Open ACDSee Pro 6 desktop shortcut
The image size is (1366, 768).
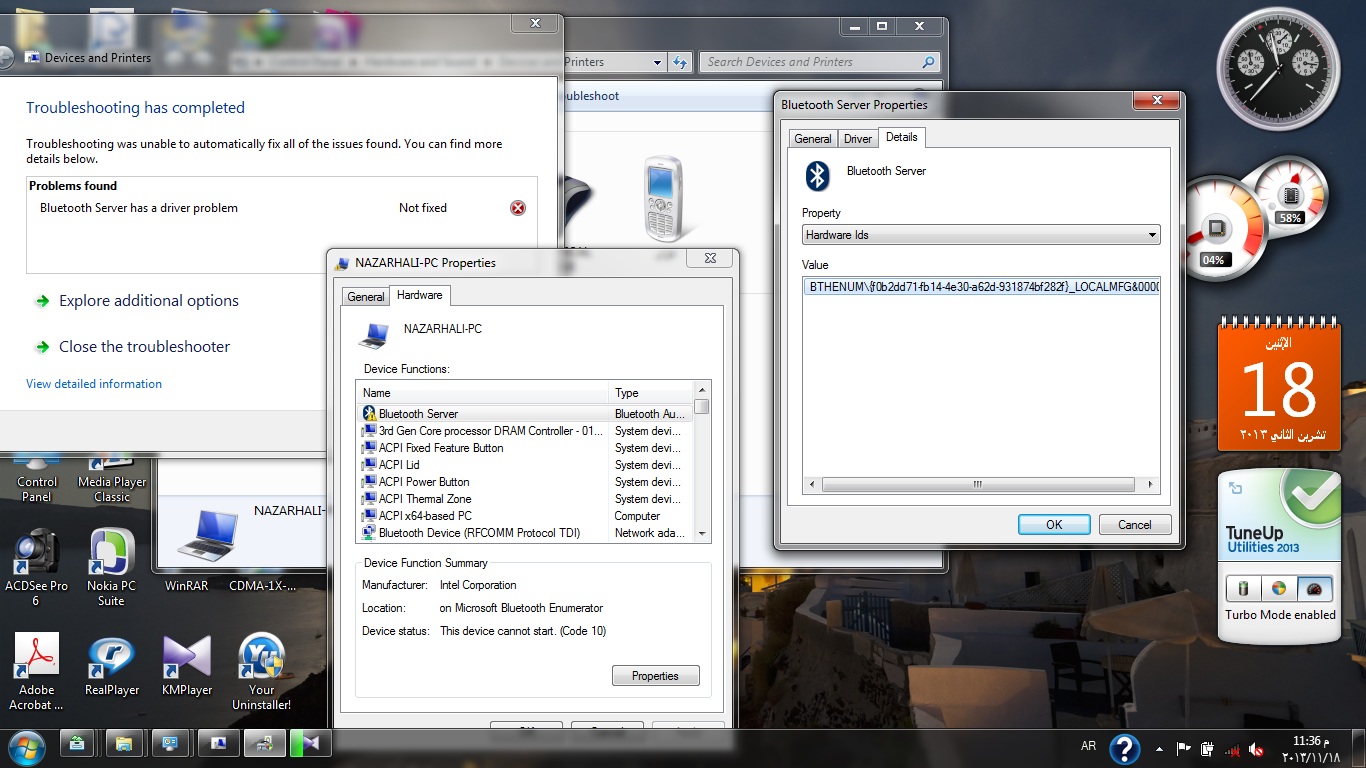36,568
